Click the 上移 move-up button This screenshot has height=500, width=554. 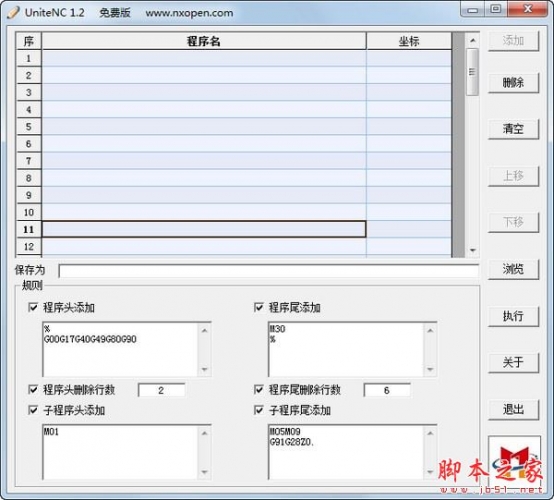pos(513,176)
